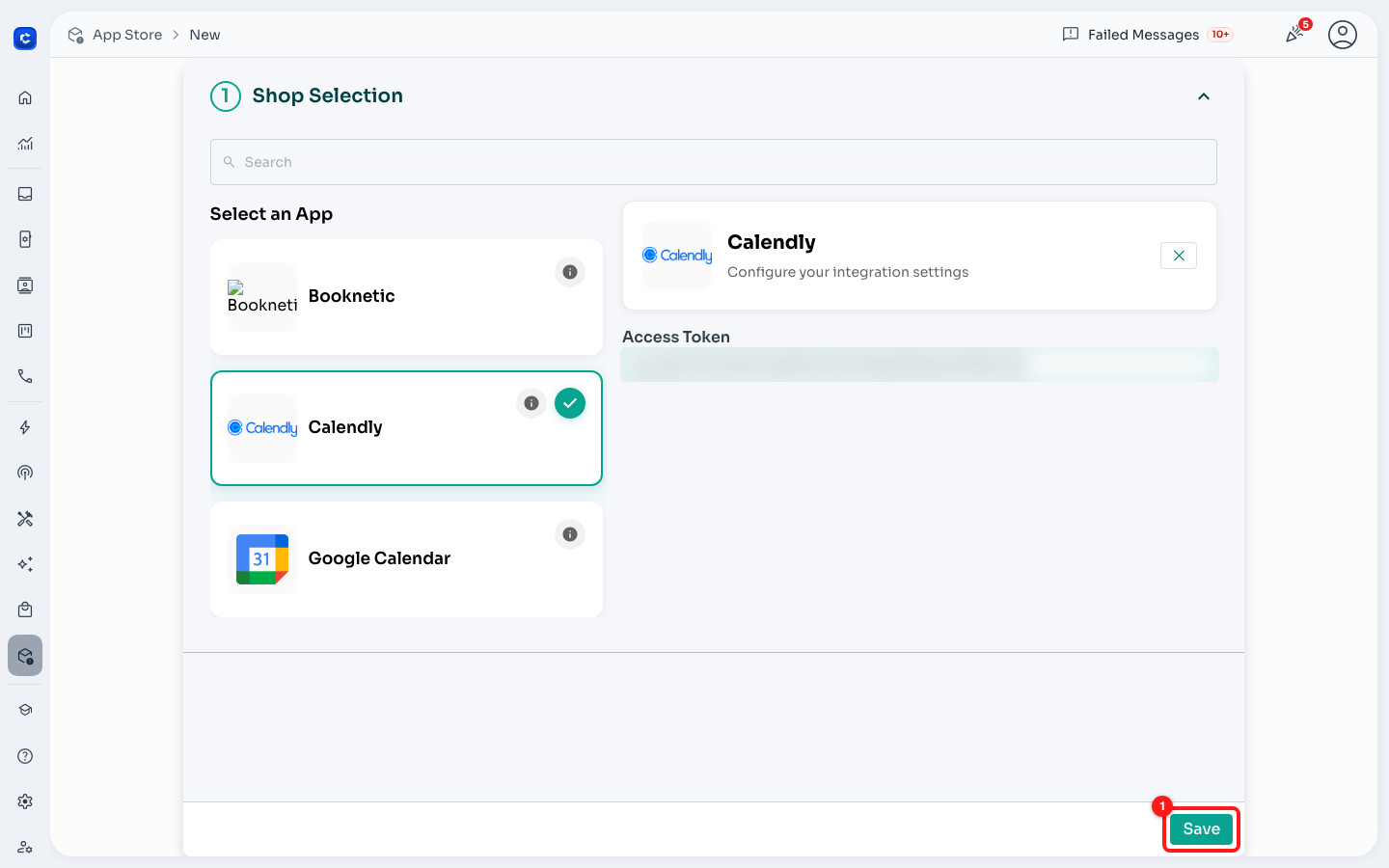This screenshot has height=868, width=1389.
Task: Open the Home icon in the sidebar
Action: [x=25, y=98]
